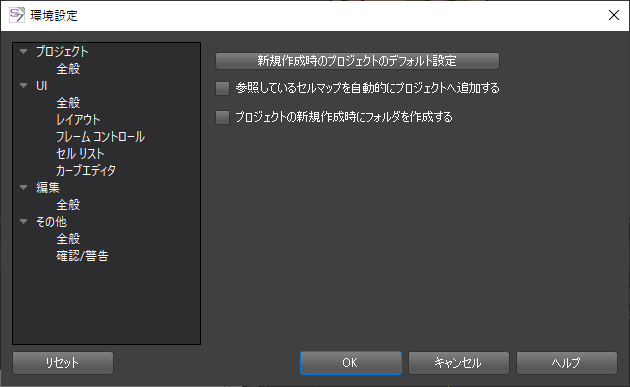Click the app icon in title bar
This screenshot has width=630, height=387.
click(x=16, y=15)
